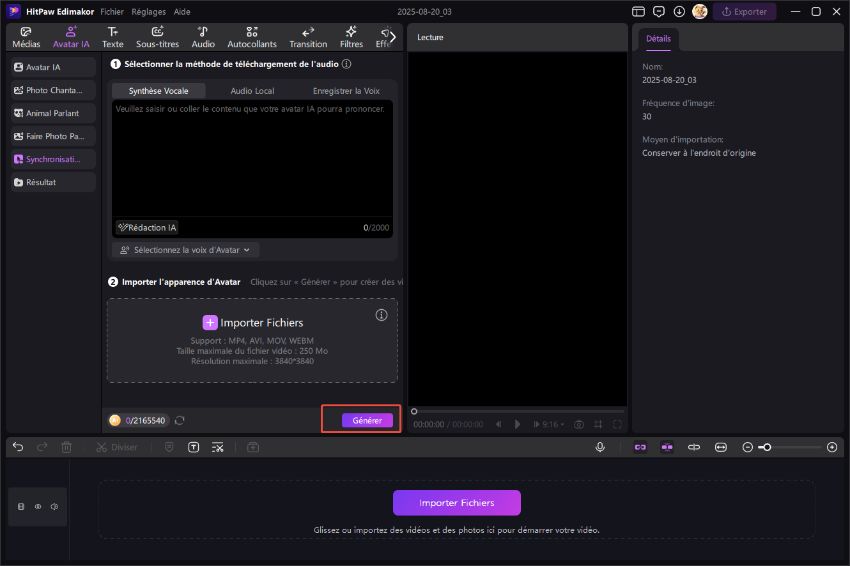The width and height of the screenshot is (850, 566).
Task: Click the crop icon in the preview controls
Action: tap(598, 424)
